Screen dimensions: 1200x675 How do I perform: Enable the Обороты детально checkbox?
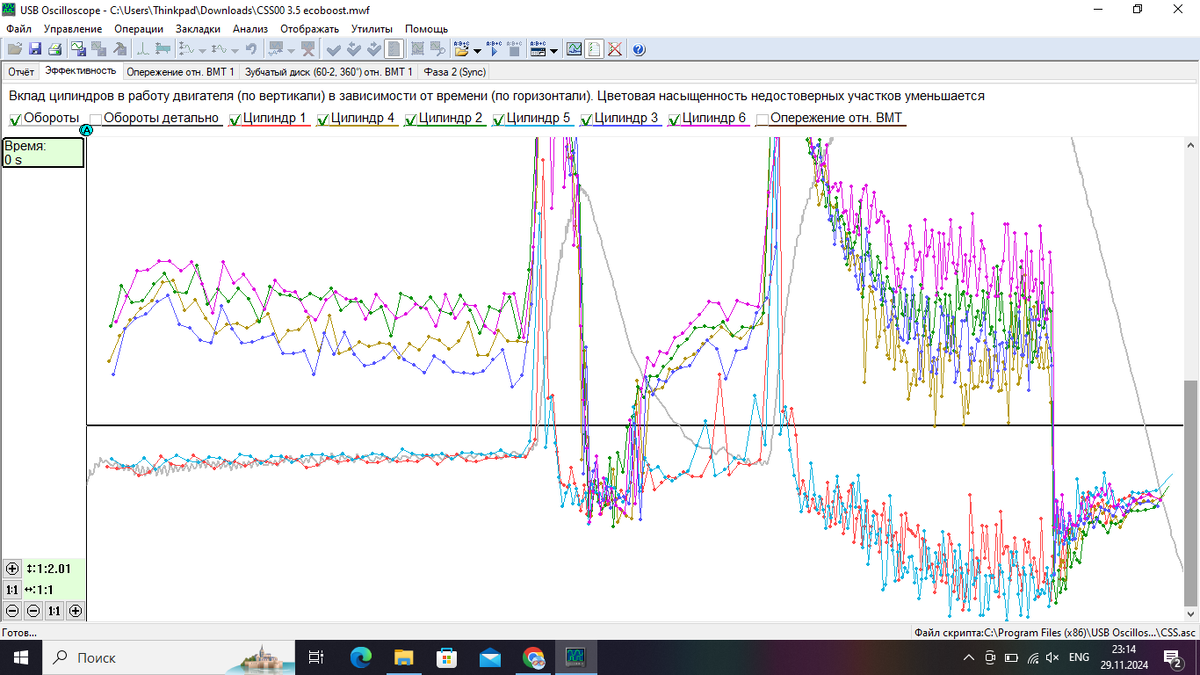(96, 119)
